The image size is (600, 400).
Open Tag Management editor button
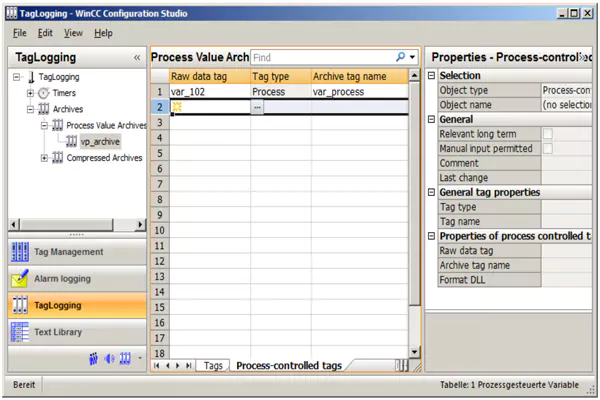(x=77, y=252)
